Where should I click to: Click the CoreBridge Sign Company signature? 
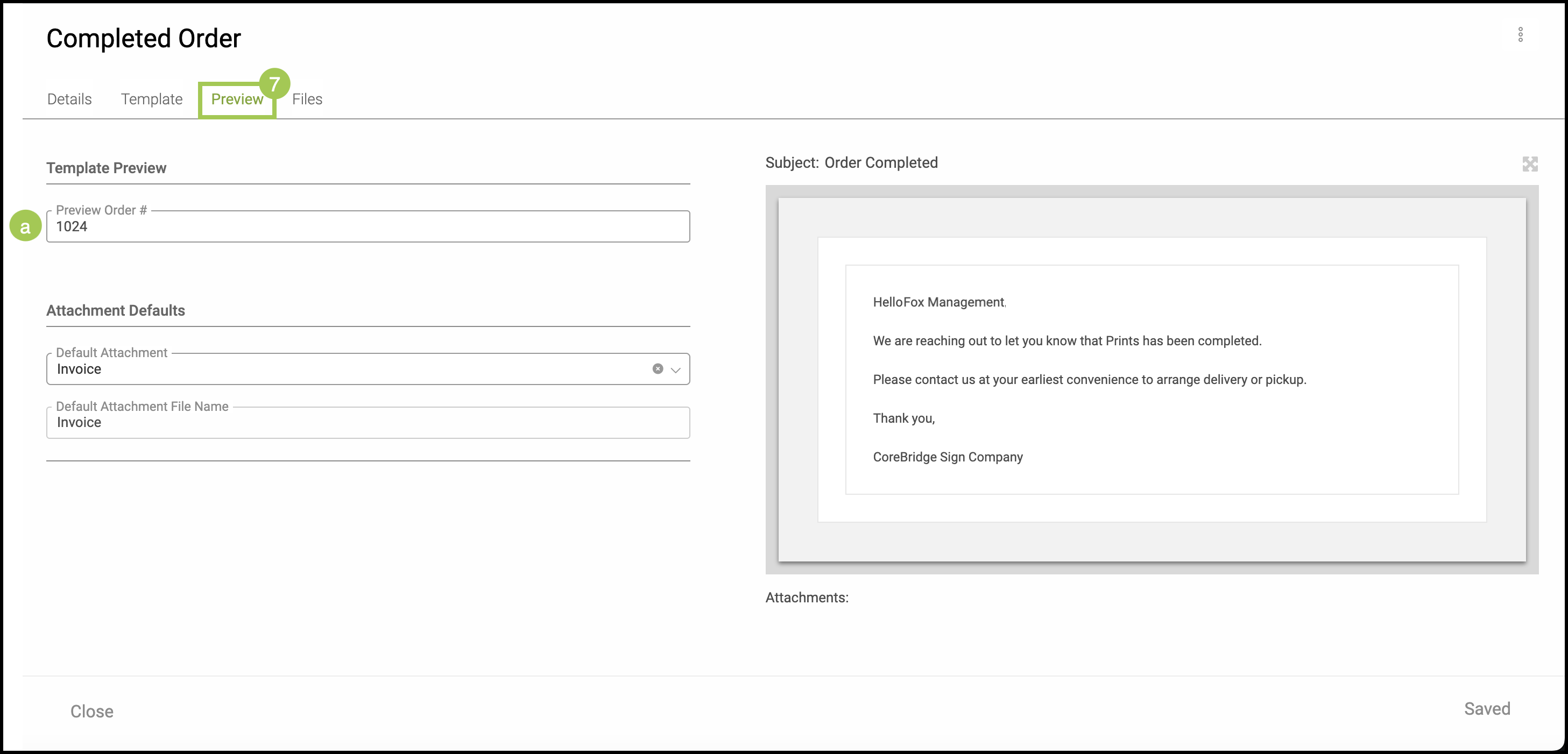(x=947, y=457)
